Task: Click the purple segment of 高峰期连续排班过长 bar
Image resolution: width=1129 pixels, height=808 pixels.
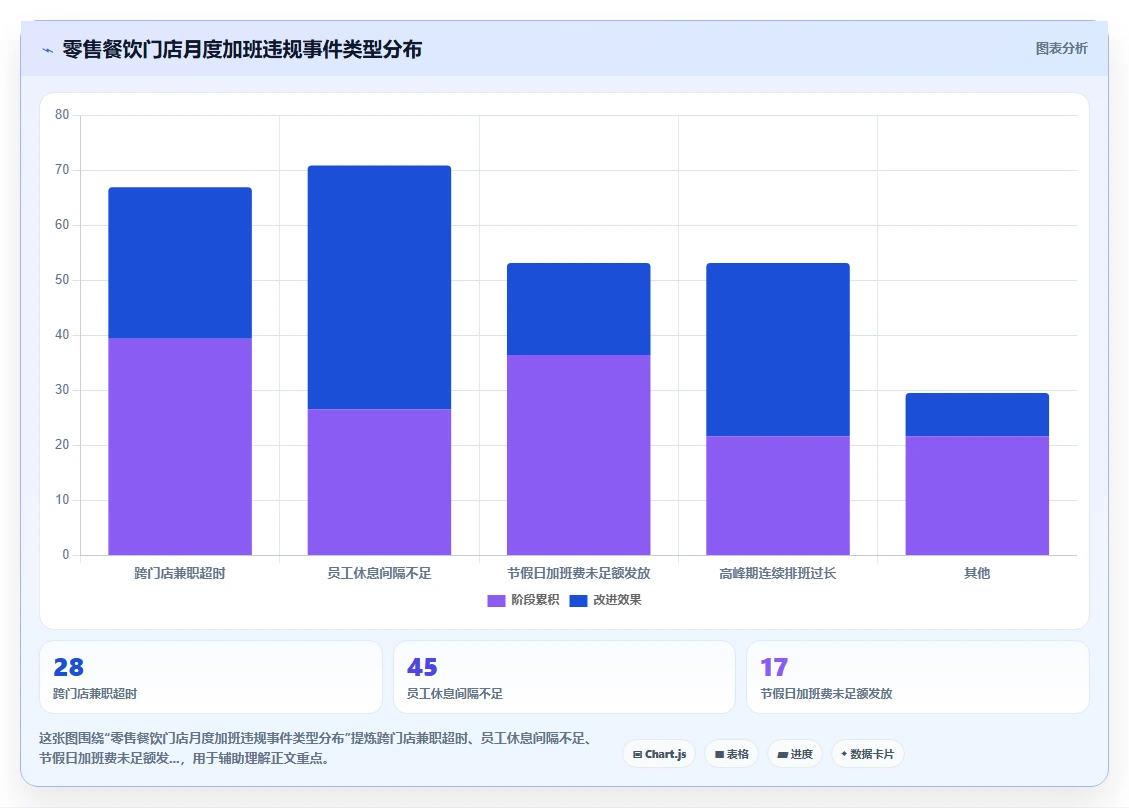Action: tap(778, 495)
